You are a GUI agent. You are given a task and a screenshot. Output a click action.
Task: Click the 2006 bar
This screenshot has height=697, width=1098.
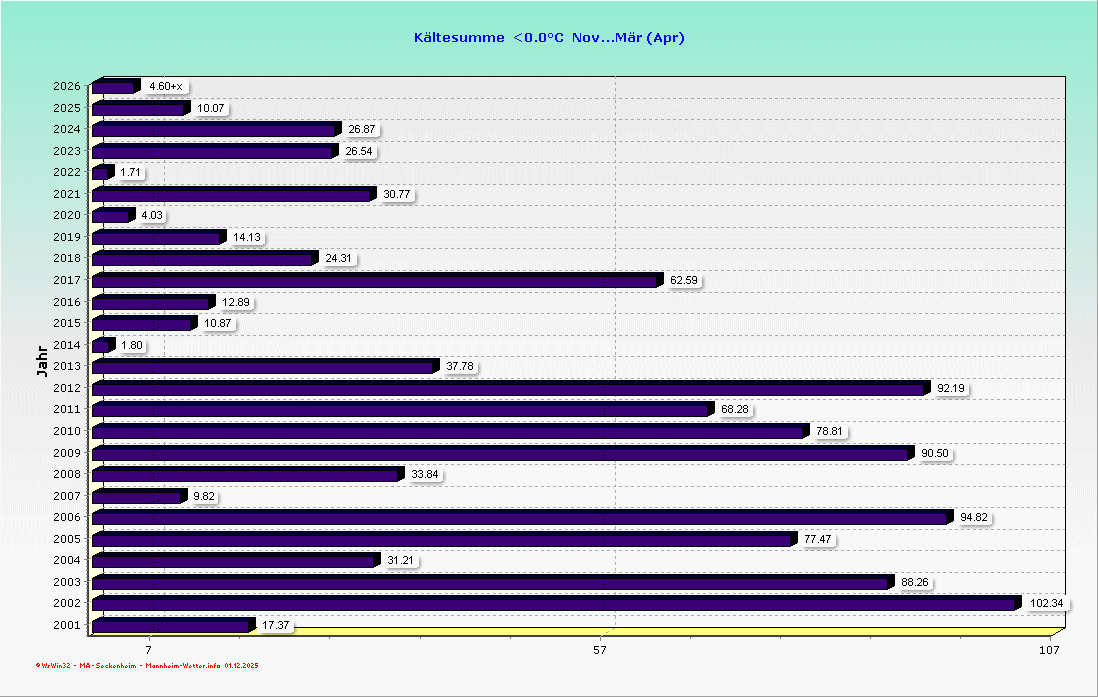pos(520,518)
